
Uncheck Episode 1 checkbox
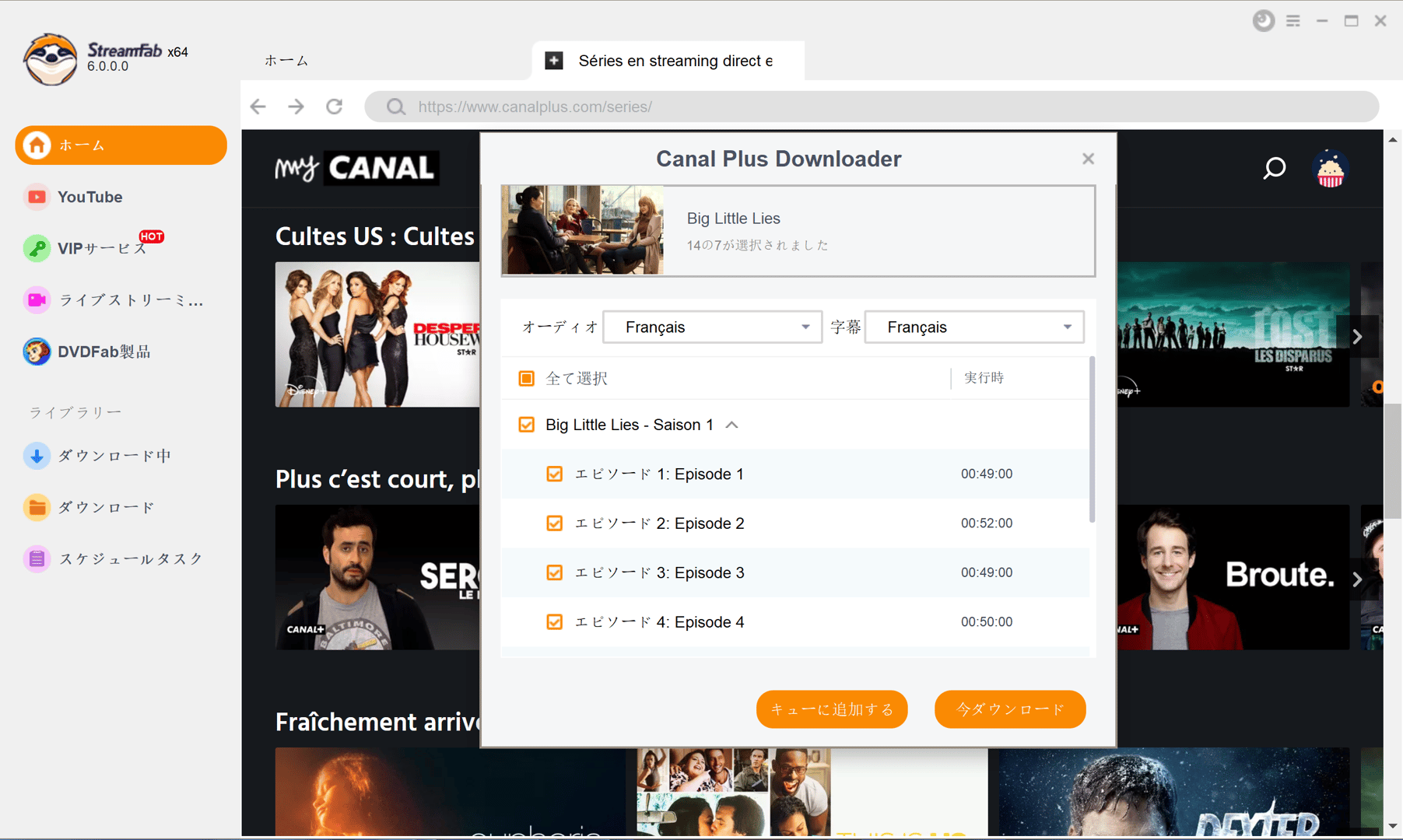click(x=555, y=474)
